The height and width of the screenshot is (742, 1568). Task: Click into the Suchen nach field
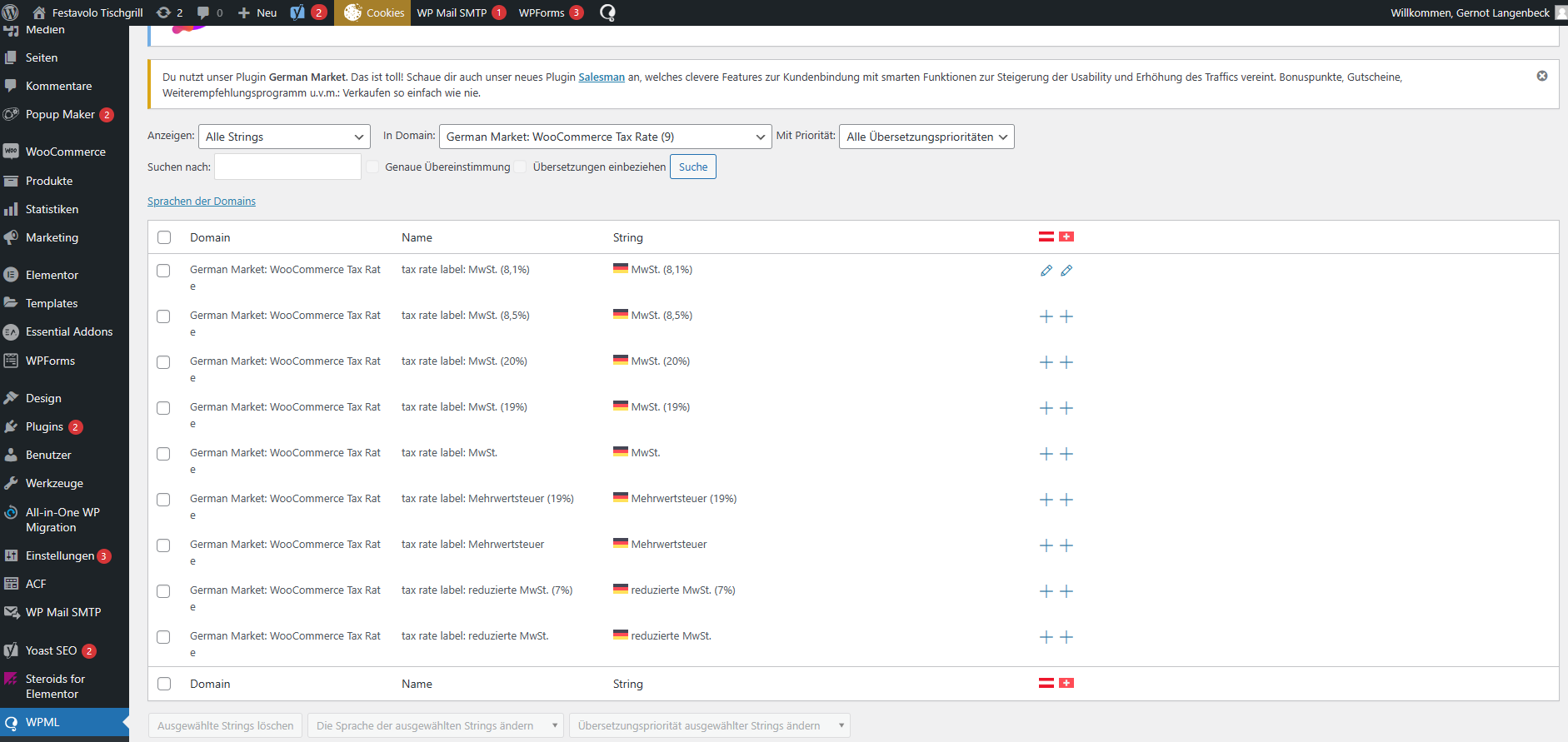click(287, 167)
